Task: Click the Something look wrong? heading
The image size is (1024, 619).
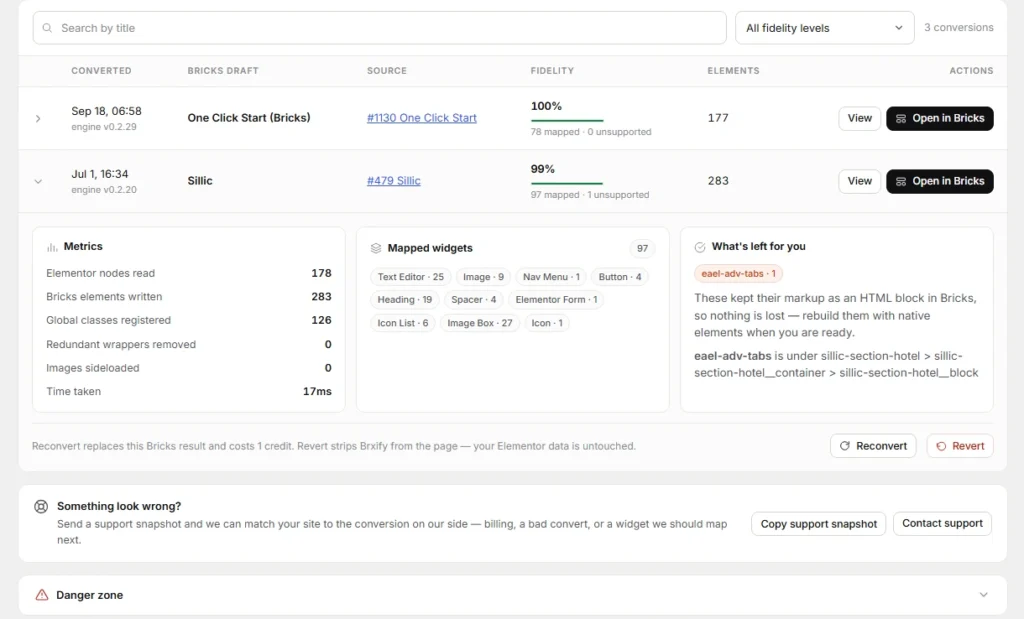Action: [x=119, y=506]
